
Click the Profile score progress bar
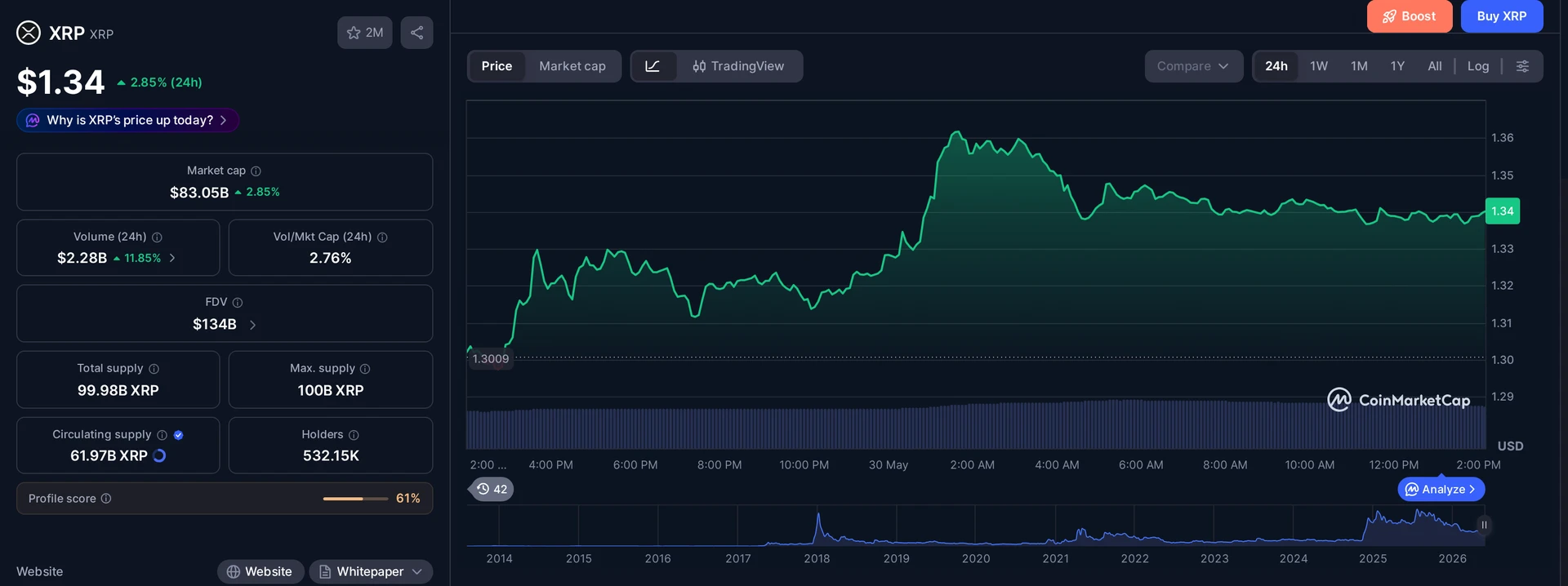click(355, 499)
